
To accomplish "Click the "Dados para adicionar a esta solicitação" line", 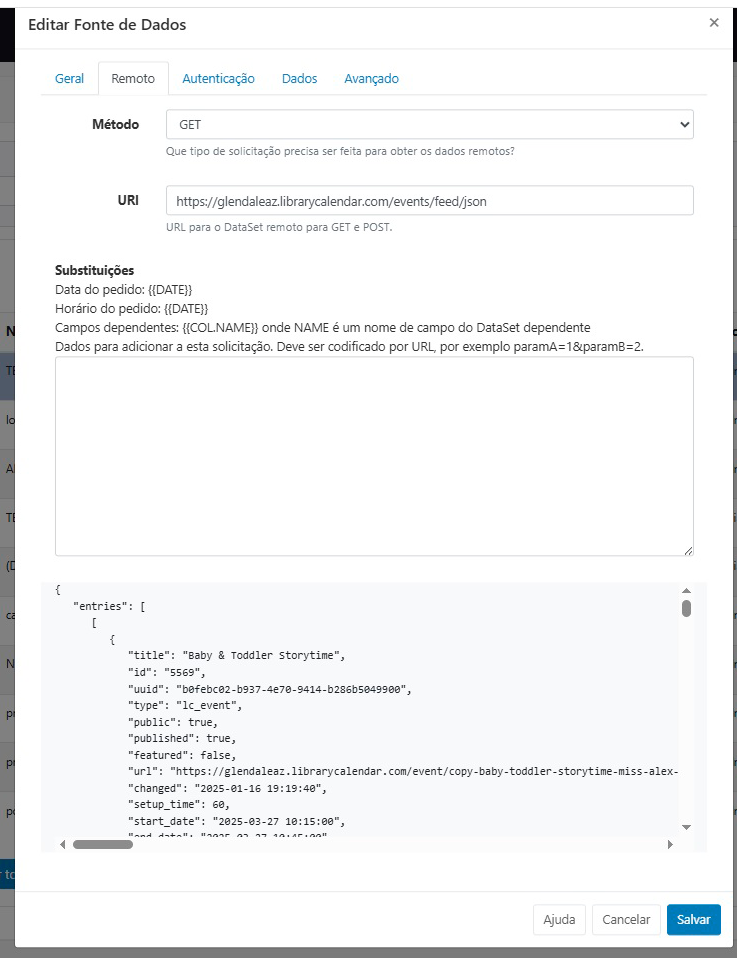I will 349,346.
